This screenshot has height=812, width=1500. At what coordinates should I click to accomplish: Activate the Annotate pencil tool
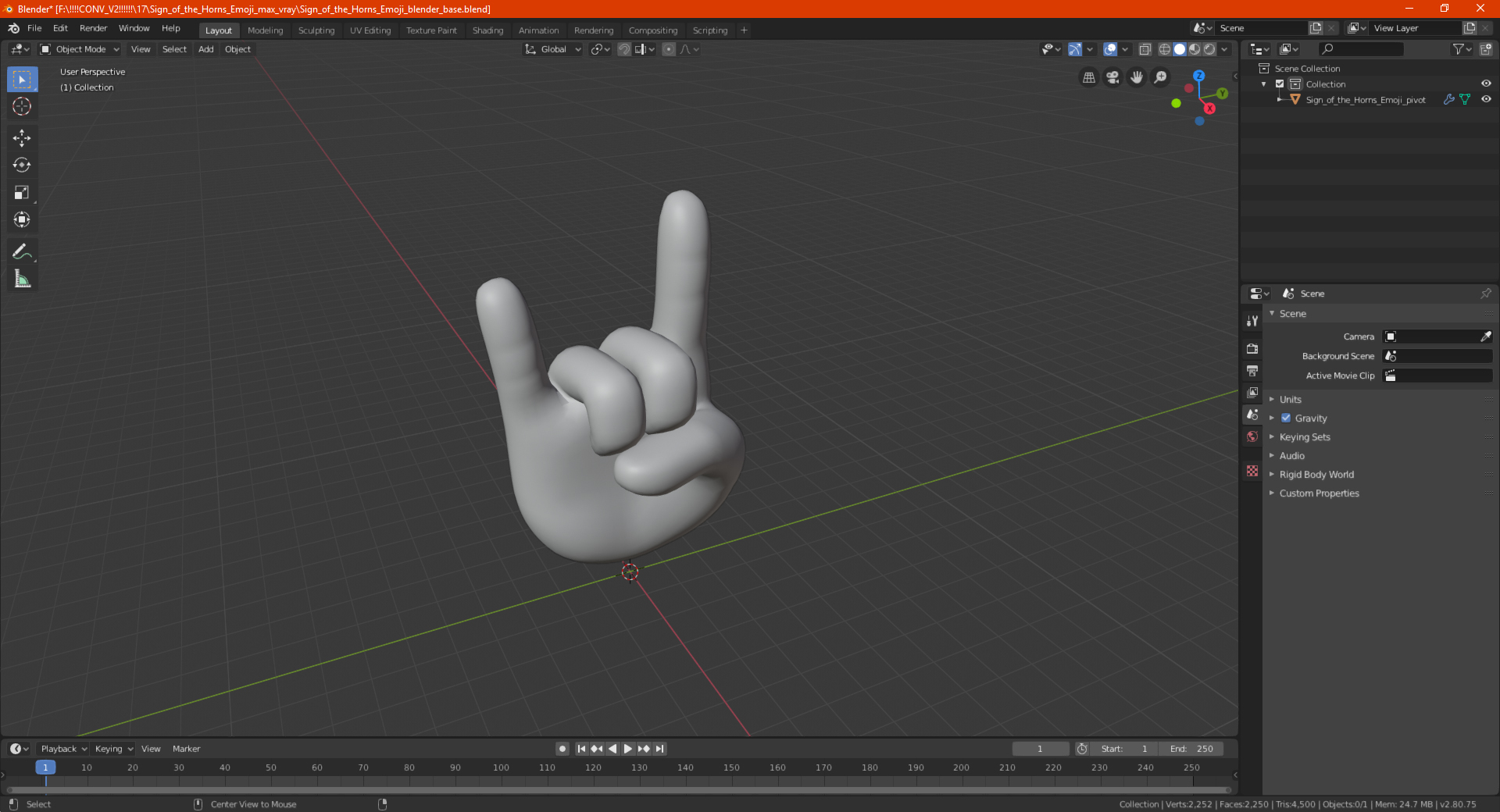pyautogui.click(x=22, y=251)
